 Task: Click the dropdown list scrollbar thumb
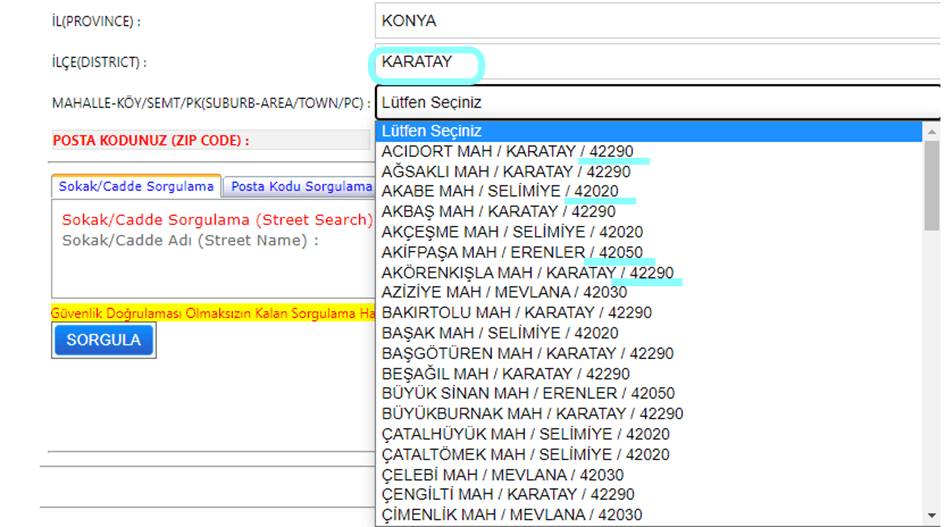(931, 185)
